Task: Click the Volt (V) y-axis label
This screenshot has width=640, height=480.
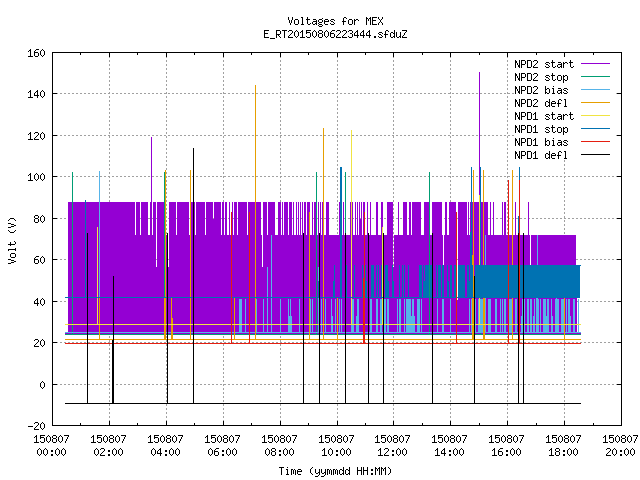Action: click(x=13, y=240)
